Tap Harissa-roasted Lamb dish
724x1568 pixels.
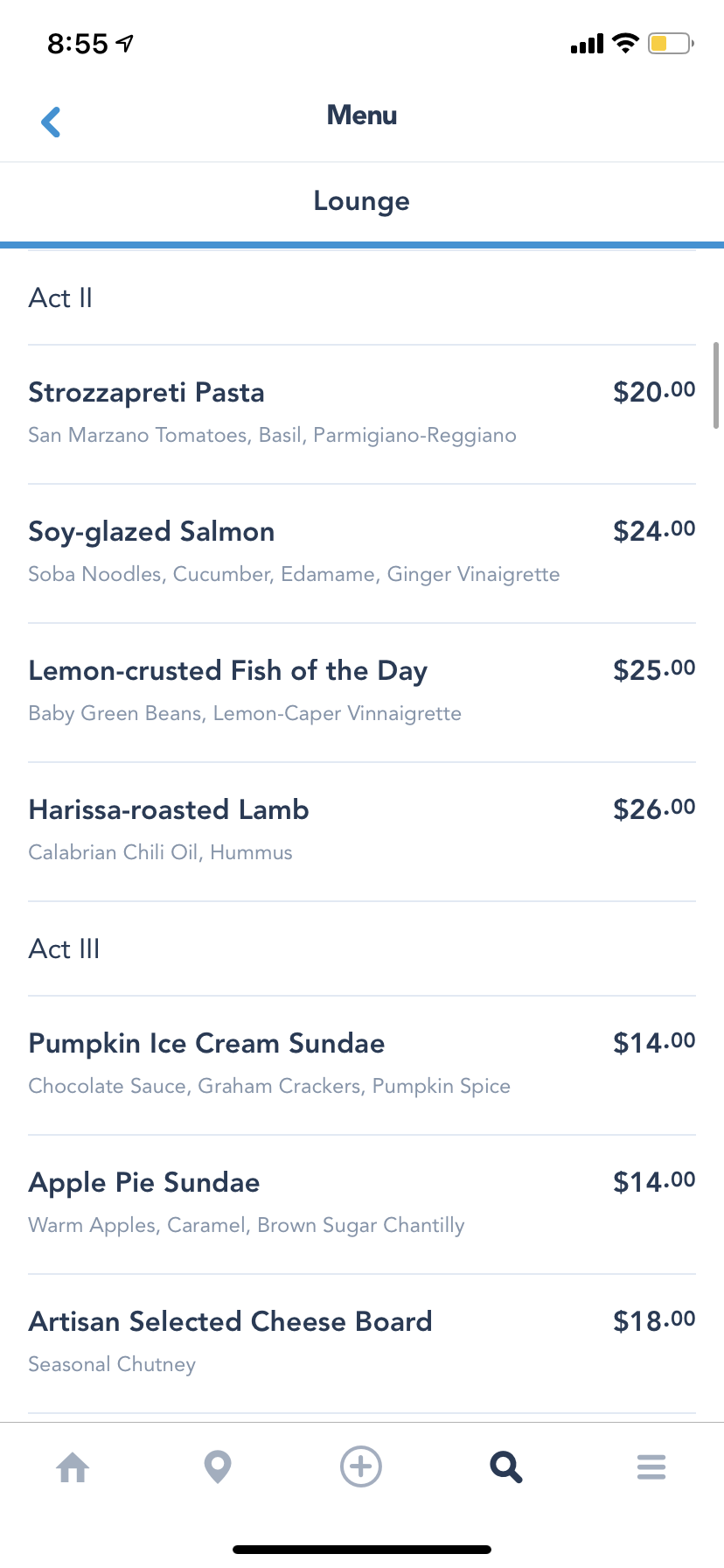tap(169, 810)
